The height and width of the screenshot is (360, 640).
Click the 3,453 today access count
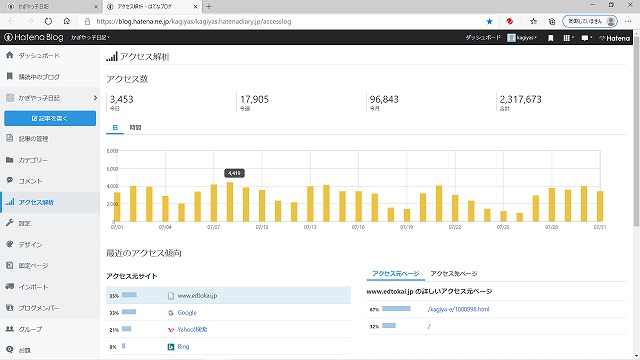click(x=122, y=99)
